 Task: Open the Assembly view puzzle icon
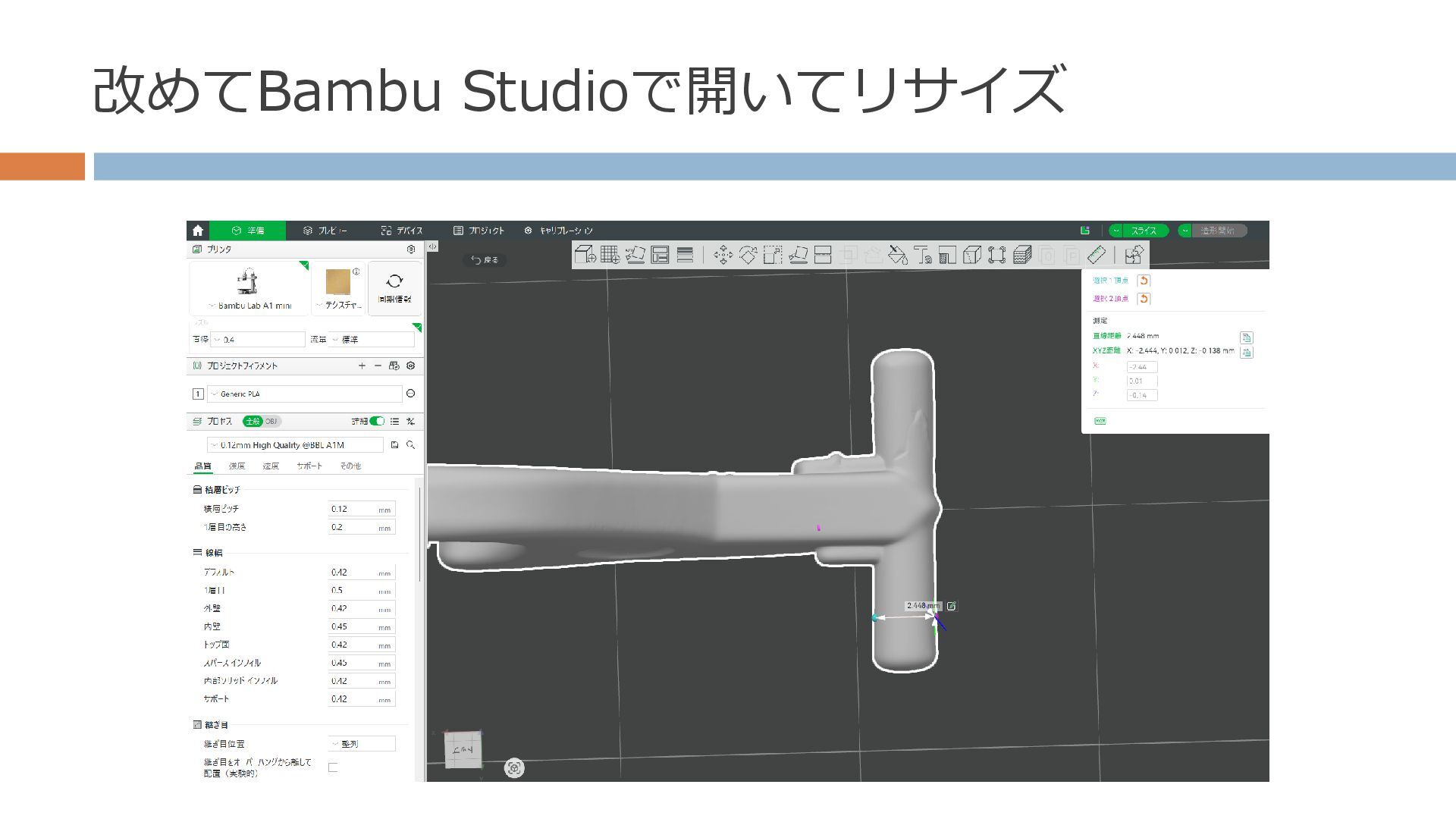[x=1134, y=255]
